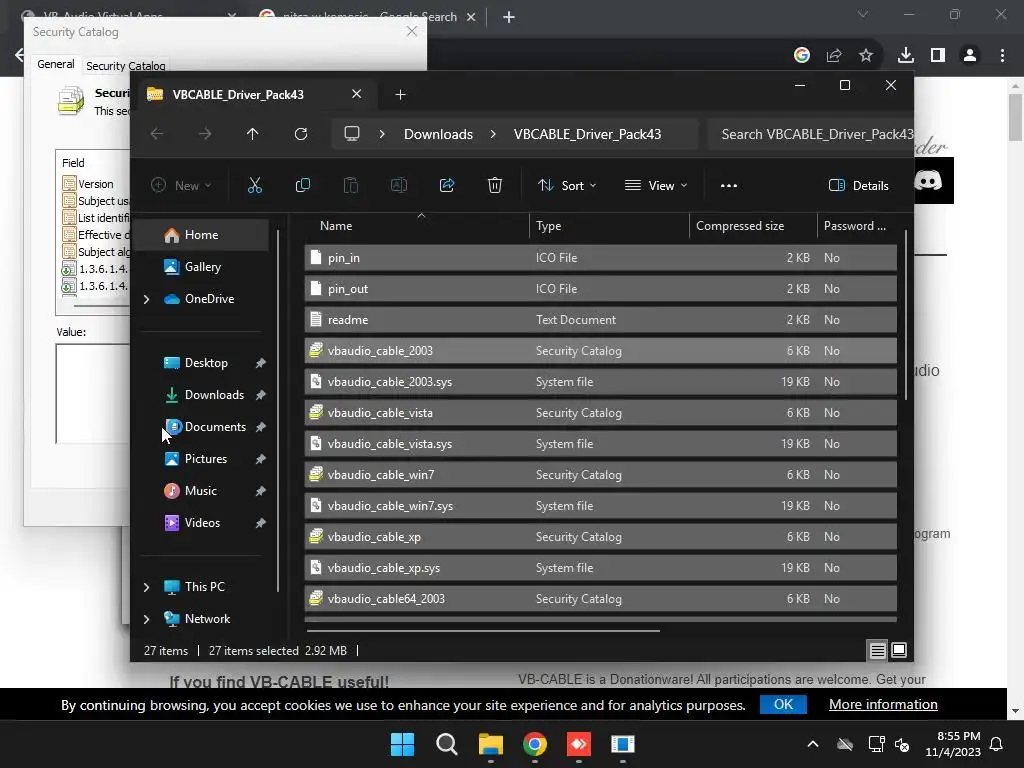Toggle Chrome side panel icon
The height and width of the screenshot is (768, 1024).
point(938,56)
